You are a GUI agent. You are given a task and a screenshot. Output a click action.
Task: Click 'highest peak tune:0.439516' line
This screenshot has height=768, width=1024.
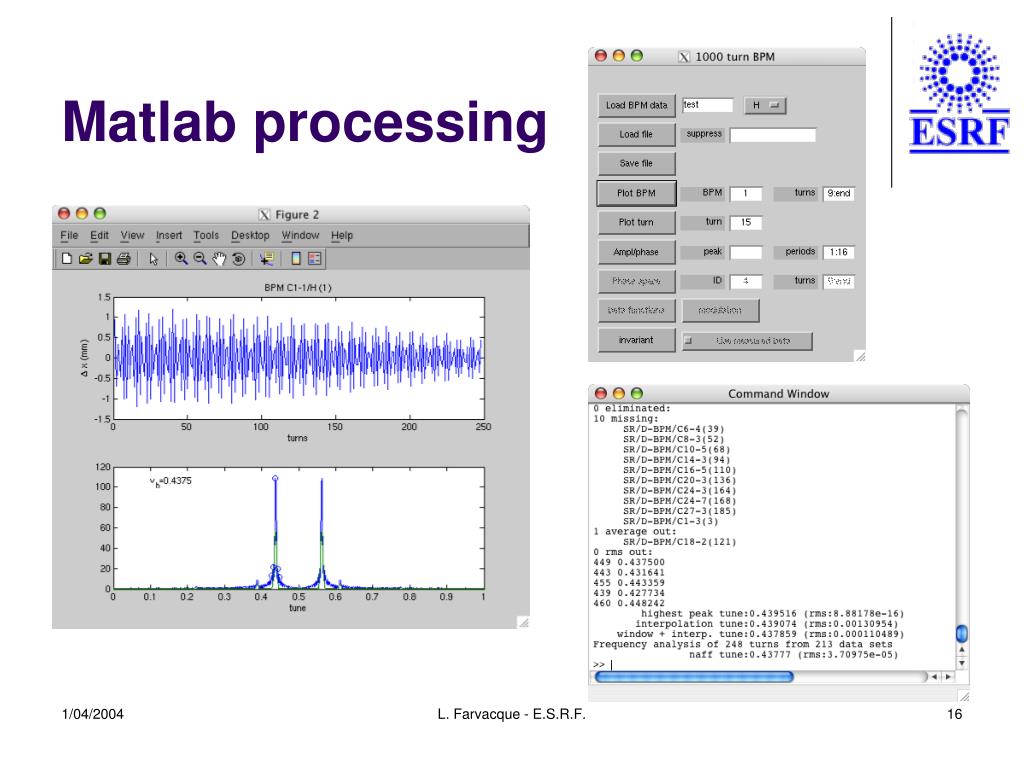773,614
